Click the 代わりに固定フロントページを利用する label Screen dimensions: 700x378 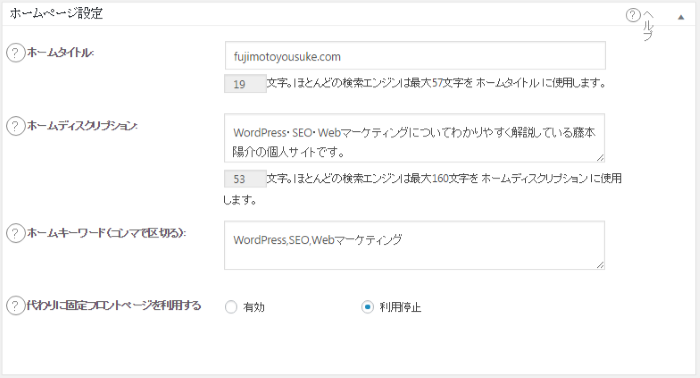click(114, 306)
